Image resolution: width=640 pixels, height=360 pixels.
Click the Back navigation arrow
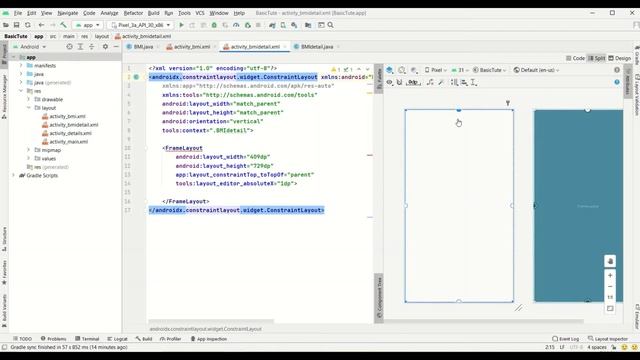(41, 25)
